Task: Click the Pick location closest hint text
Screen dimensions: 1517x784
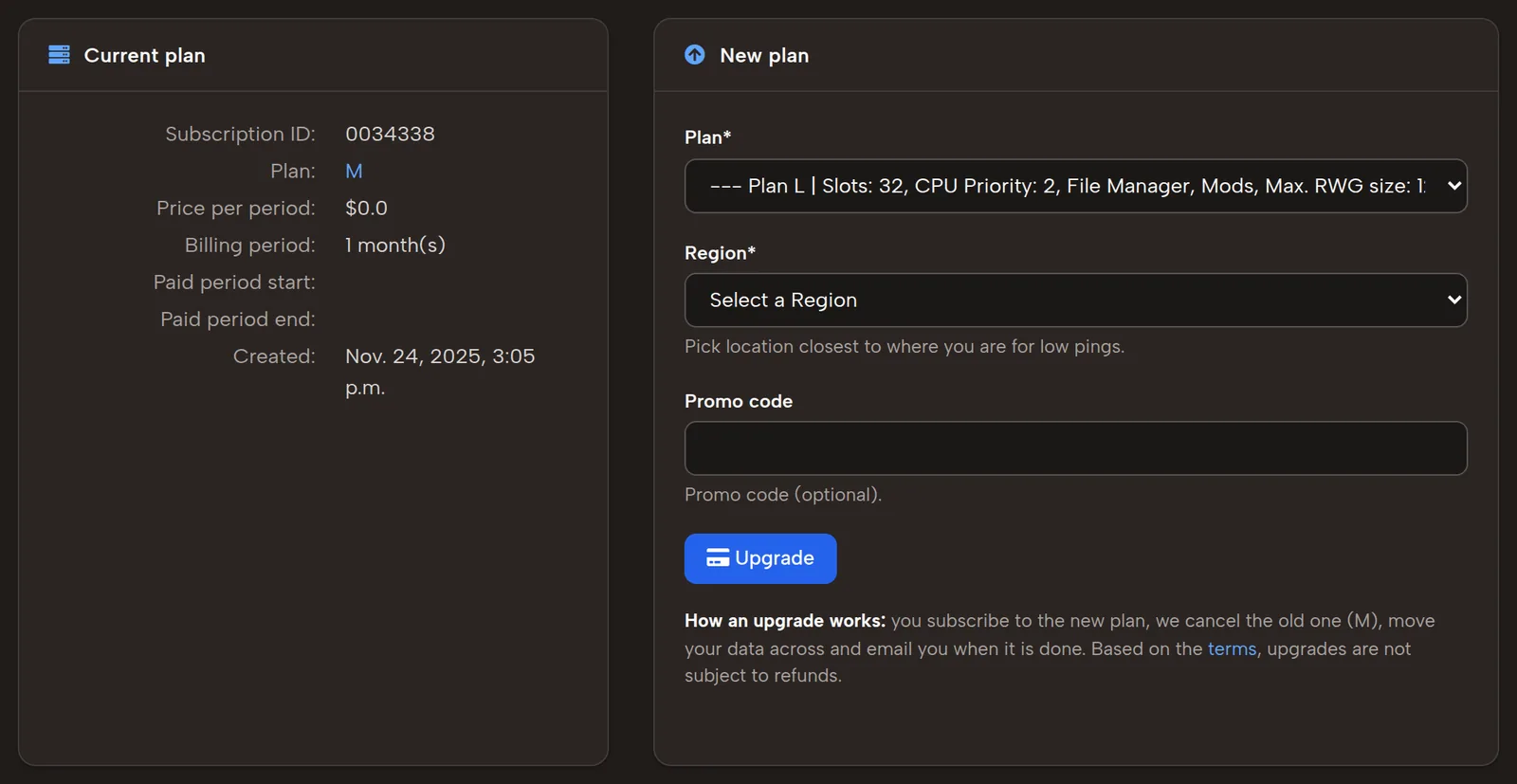Action: click(905, 347)
